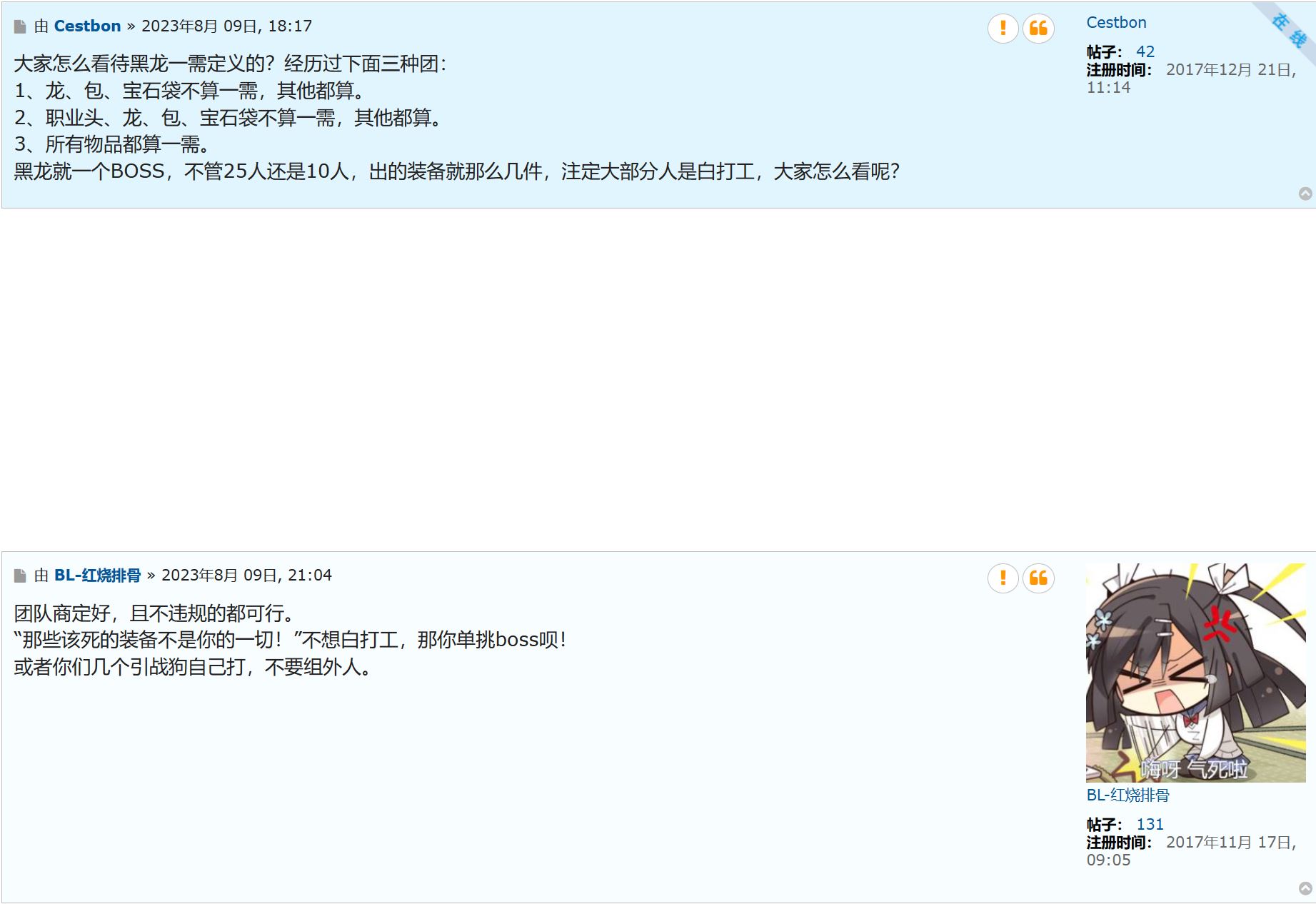This screenshot has height=904, width=1316.
Task: Quote the reply from BL-红烧排骨
Action: 1038,578
